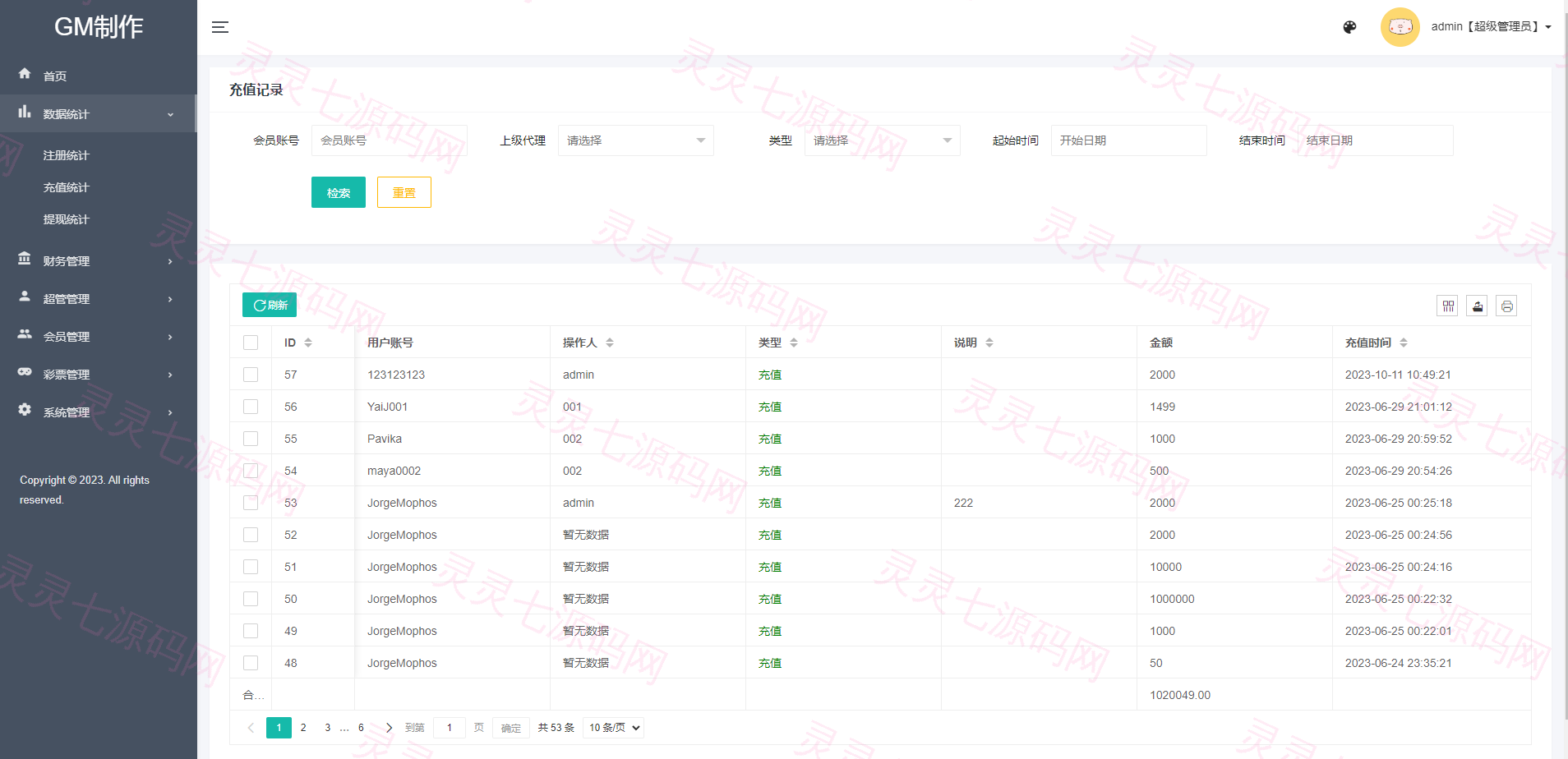Image resolution: width=1568 pixels, height=759 pixels.
Task: Click the 检索 search button
Action: 339,192
